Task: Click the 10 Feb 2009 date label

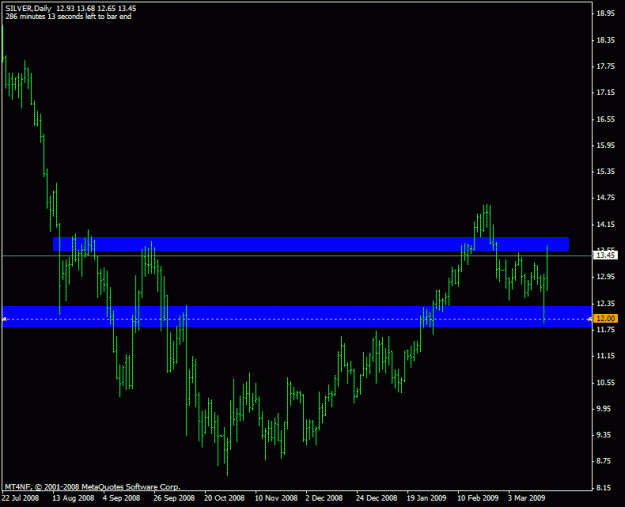Action: click(478, 498)
